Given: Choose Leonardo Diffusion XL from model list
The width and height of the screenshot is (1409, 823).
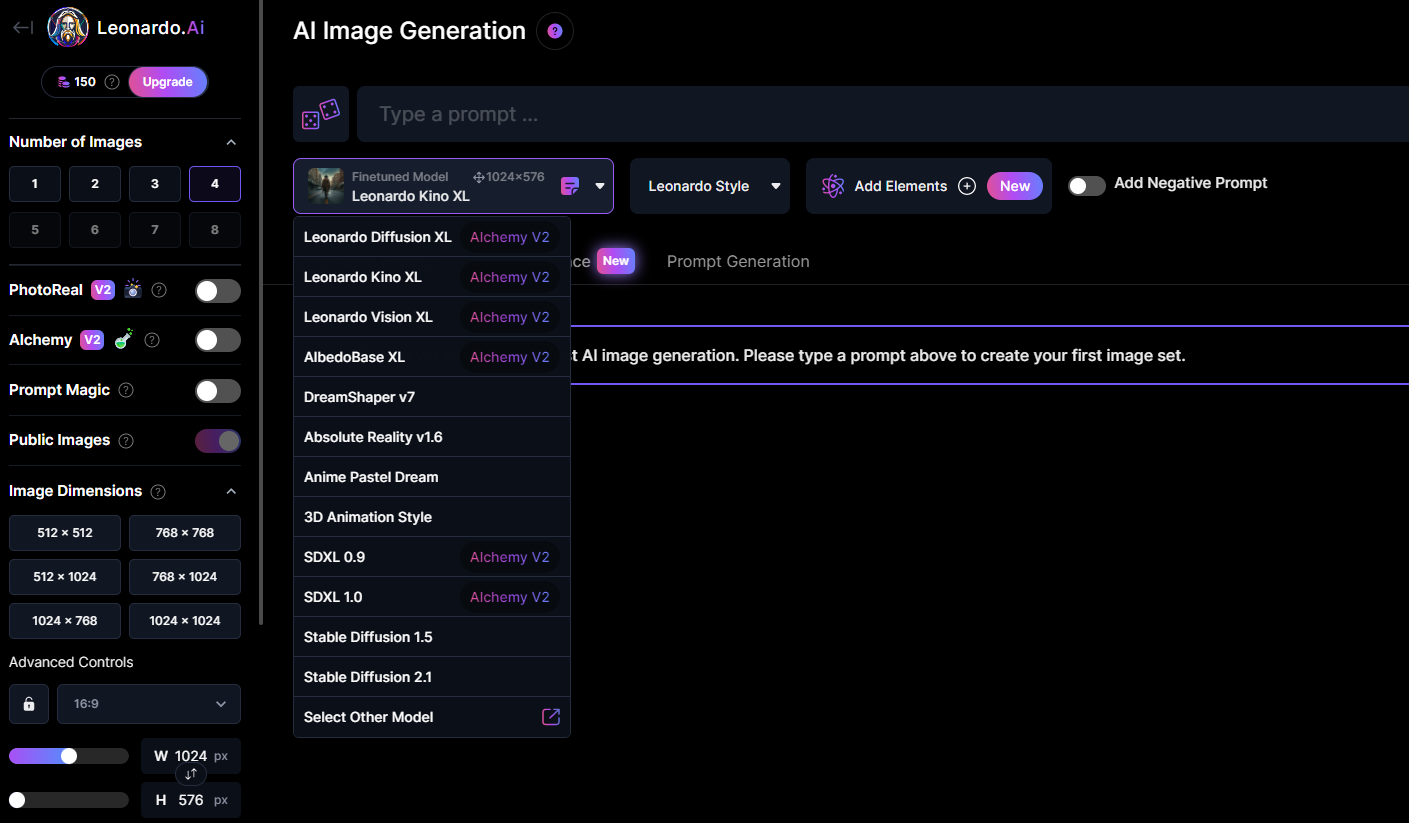Looking at the screenshot, I should 432,237.
